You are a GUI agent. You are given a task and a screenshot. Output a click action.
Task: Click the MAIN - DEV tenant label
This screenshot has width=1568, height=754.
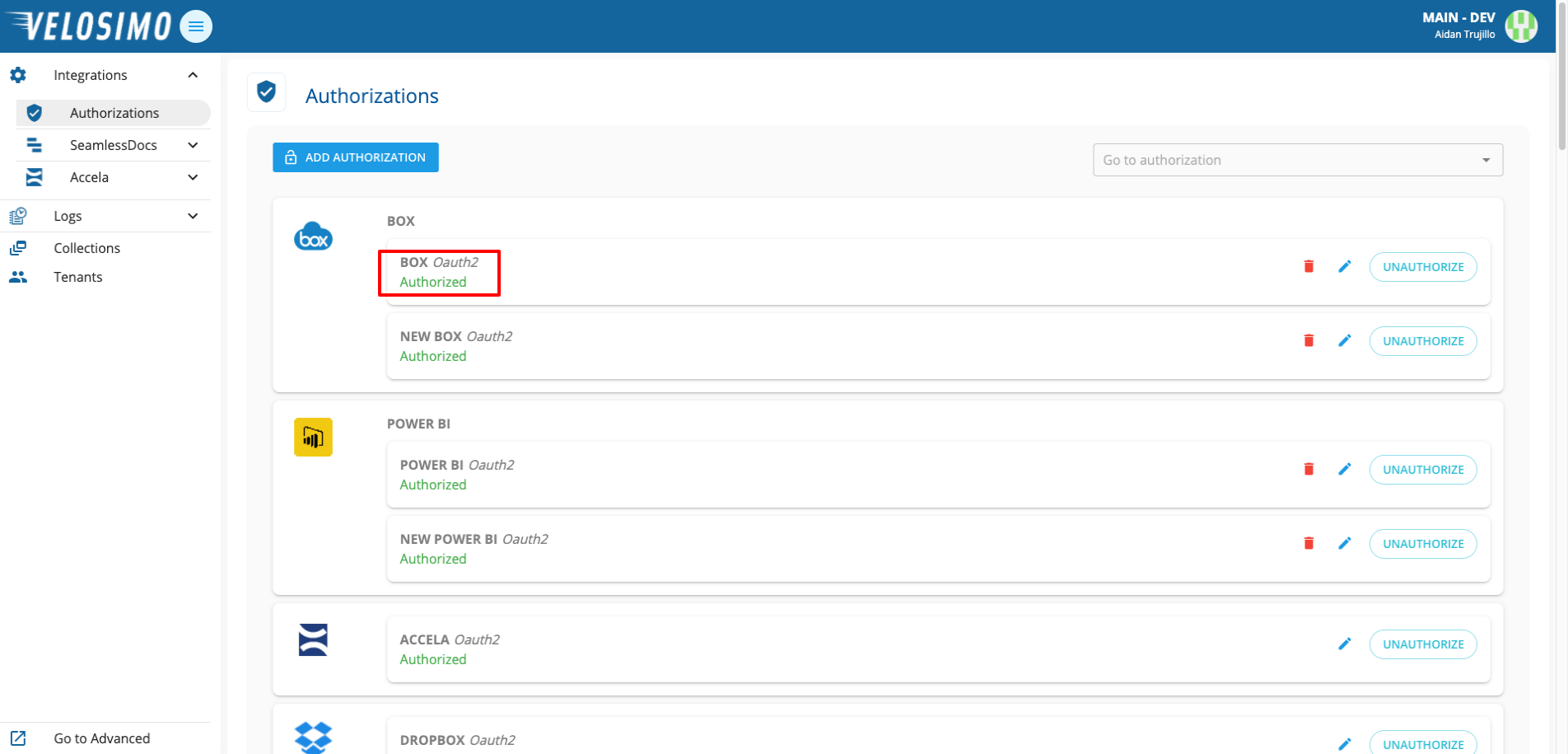coord(1458,17)
